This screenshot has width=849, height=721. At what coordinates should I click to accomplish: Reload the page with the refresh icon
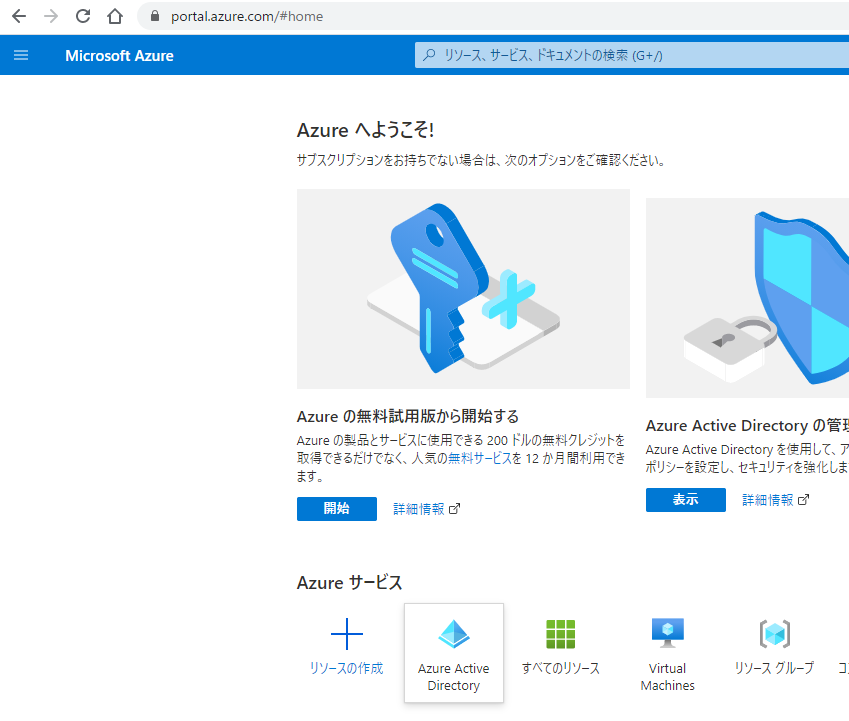click(82, 16)
